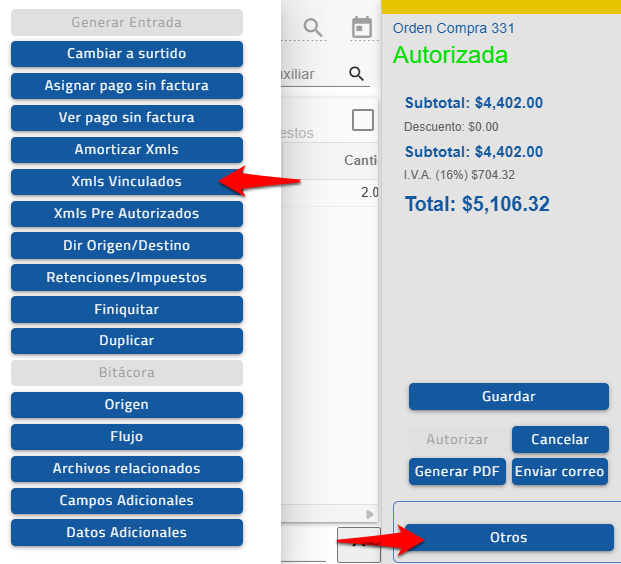Open Retenciones/Impuestos
The image size is (621, 564).
pos(127,278)
